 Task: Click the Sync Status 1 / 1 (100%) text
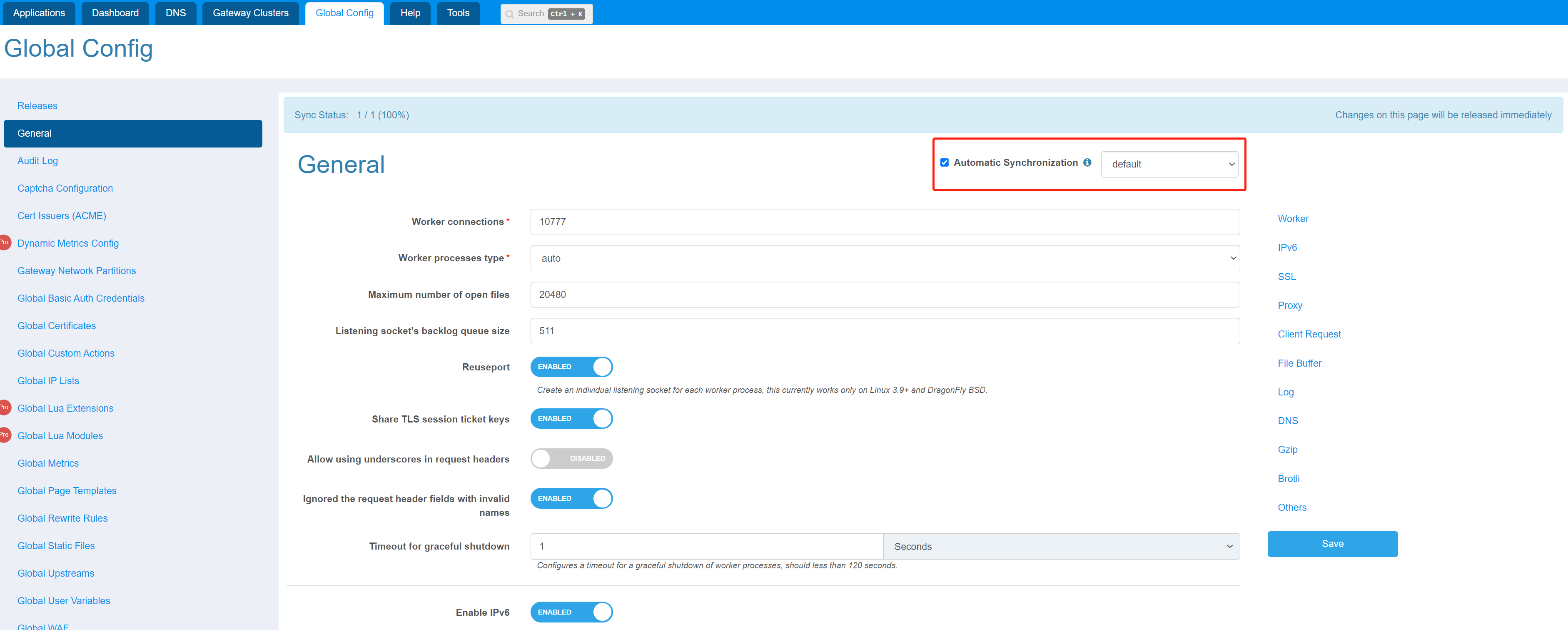click(351, 115)
